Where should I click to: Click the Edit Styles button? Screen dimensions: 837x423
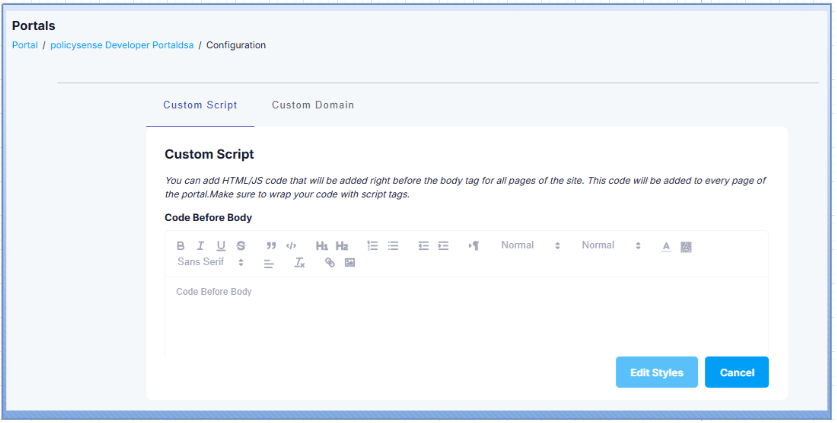656,372
